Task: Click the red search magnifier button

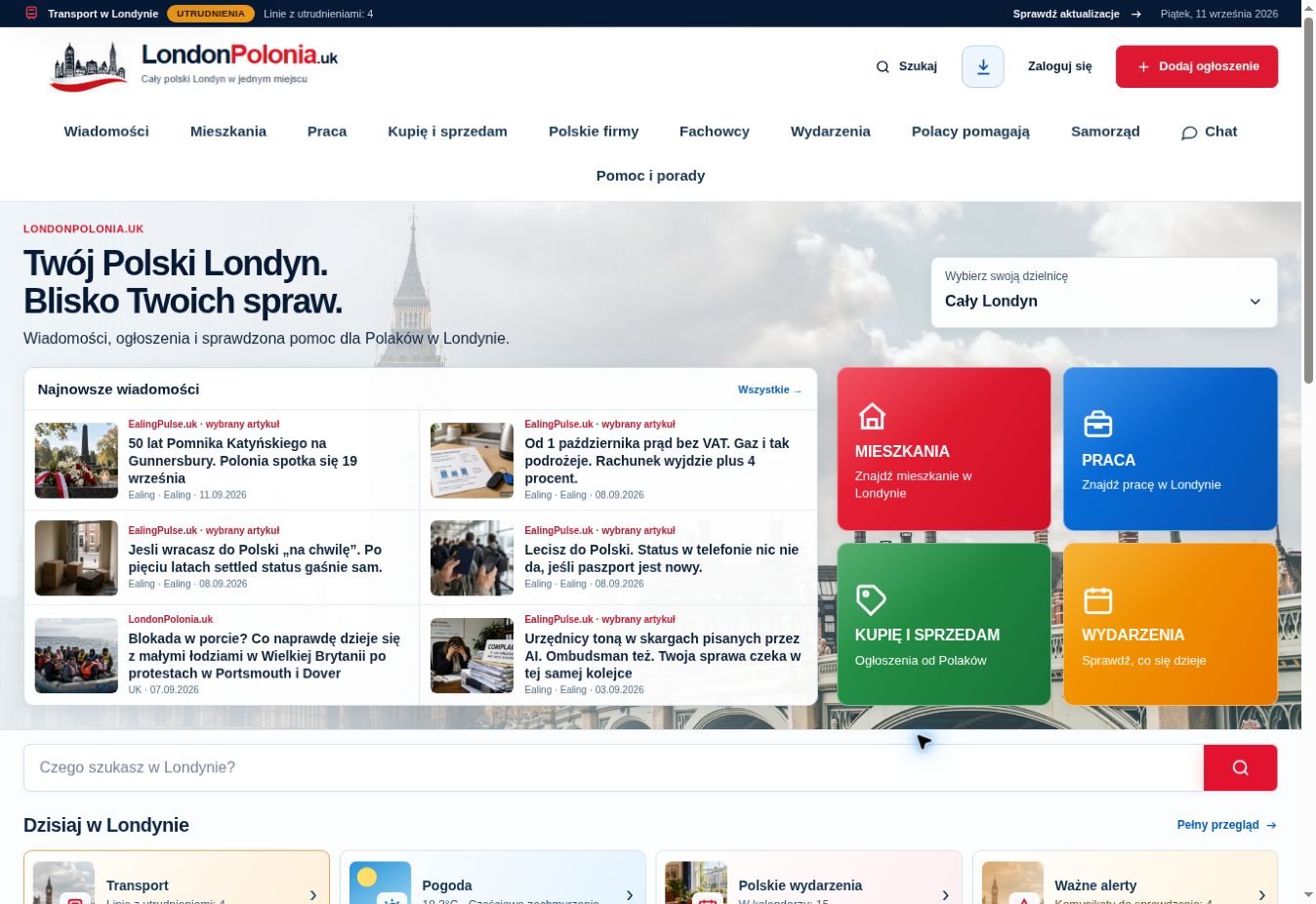Action: point(1240,767)
